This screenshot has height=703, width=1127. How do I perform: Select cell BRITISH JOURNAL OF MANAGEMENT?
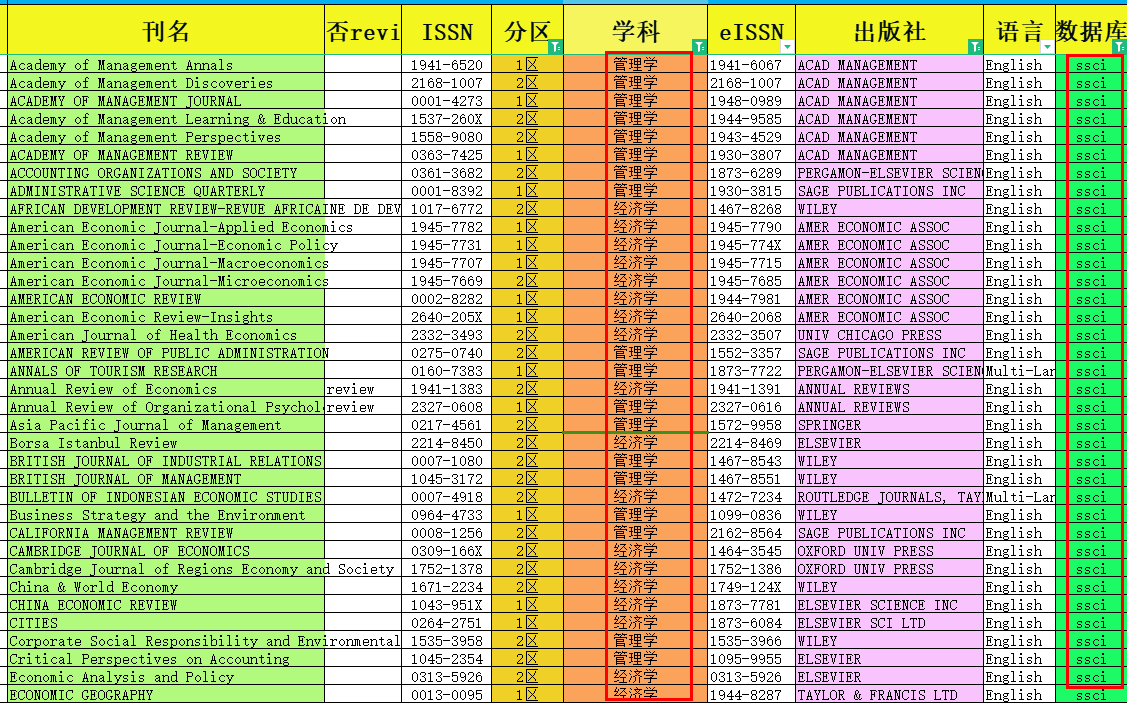coord(166,479)
